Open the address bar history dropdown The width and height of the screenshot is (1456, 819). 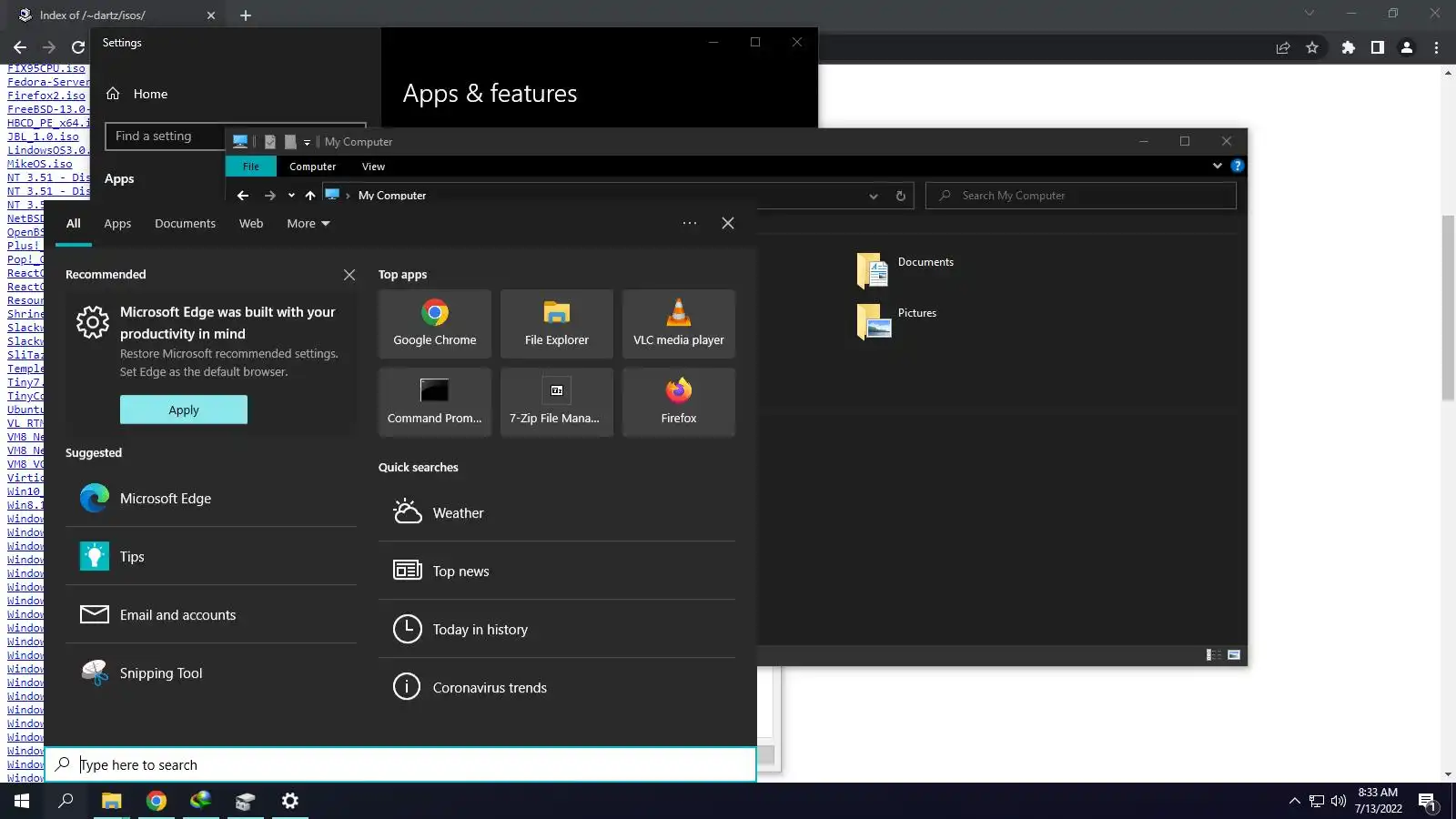[874, 196]
